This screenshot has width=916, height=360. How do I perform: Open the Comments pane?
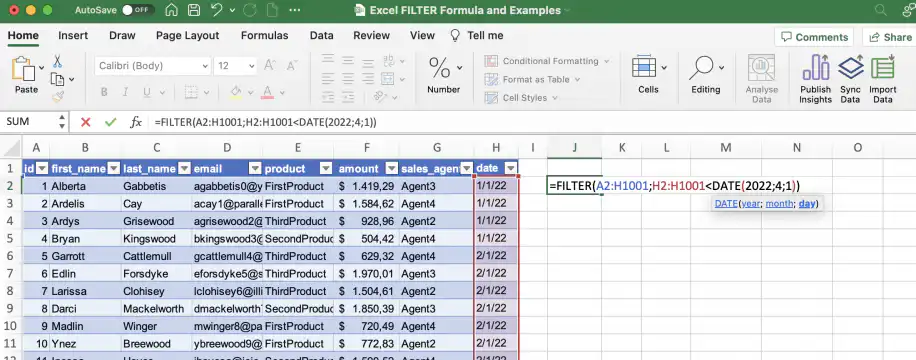pos(814,37)
